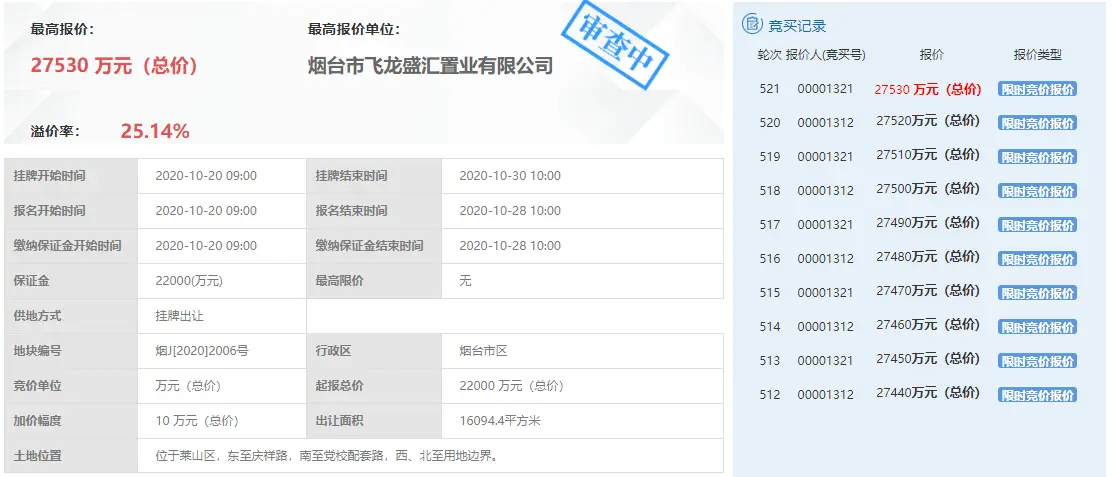1113x477 pixels.
Task: Click the 最高限价 value 无
Action: pos(466,281)
